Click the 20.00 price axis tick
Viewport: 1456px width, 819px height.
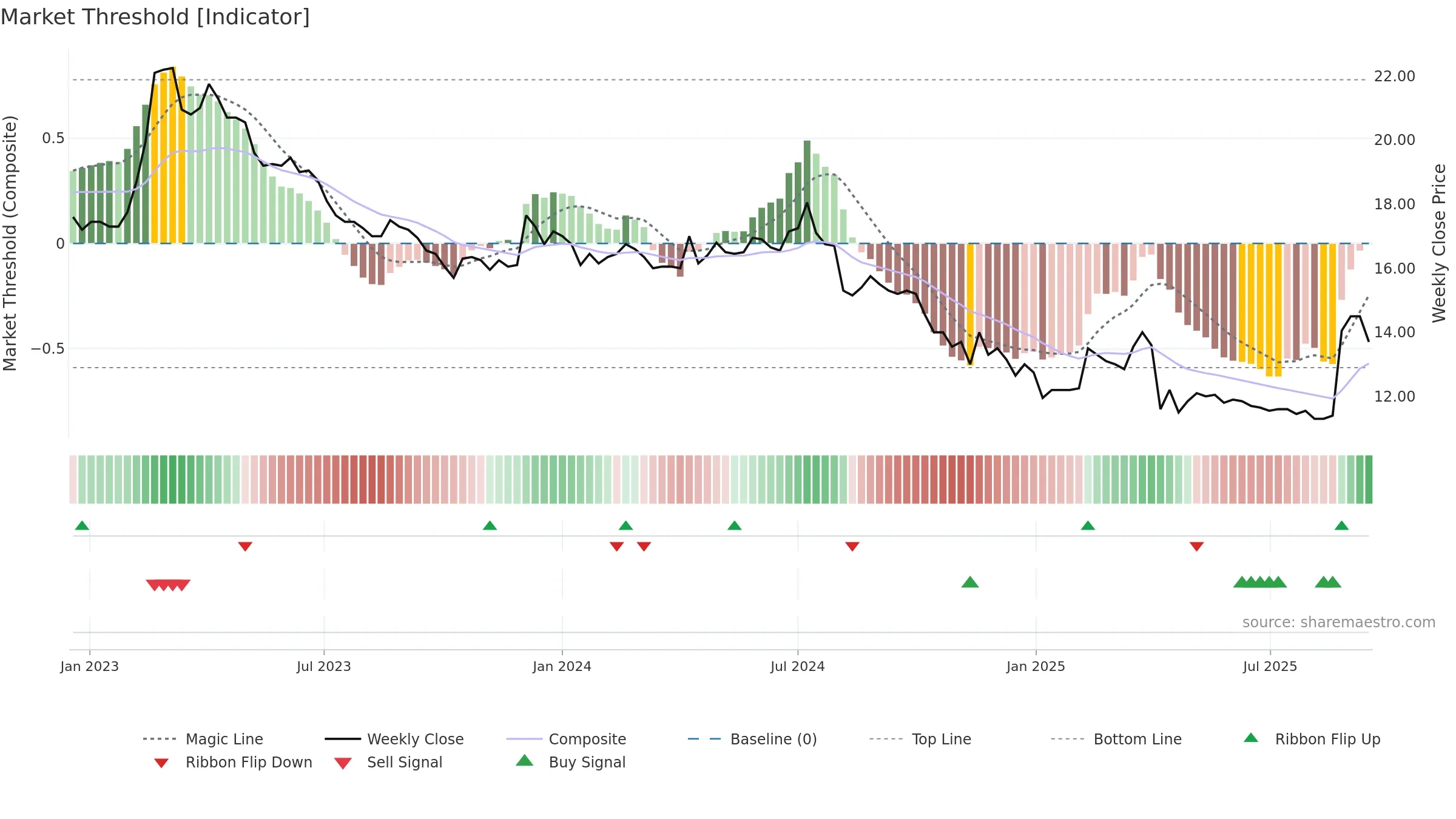(x=1395, y=140)
